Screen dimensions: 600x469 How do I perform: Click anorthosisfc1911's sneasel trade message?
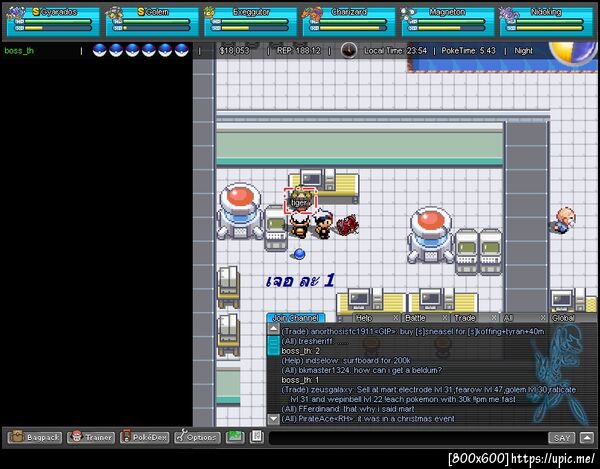click(413, 332)
